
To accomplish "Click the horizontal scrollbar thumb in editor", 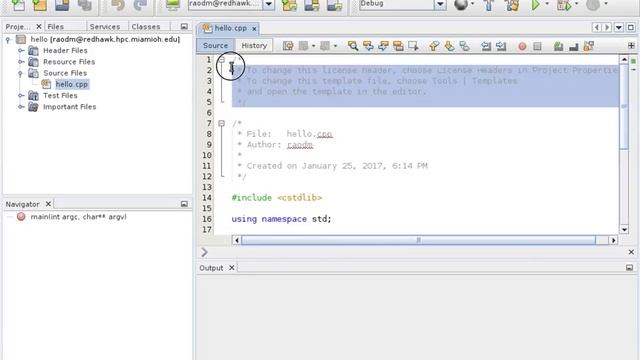I will pos(418,240).
